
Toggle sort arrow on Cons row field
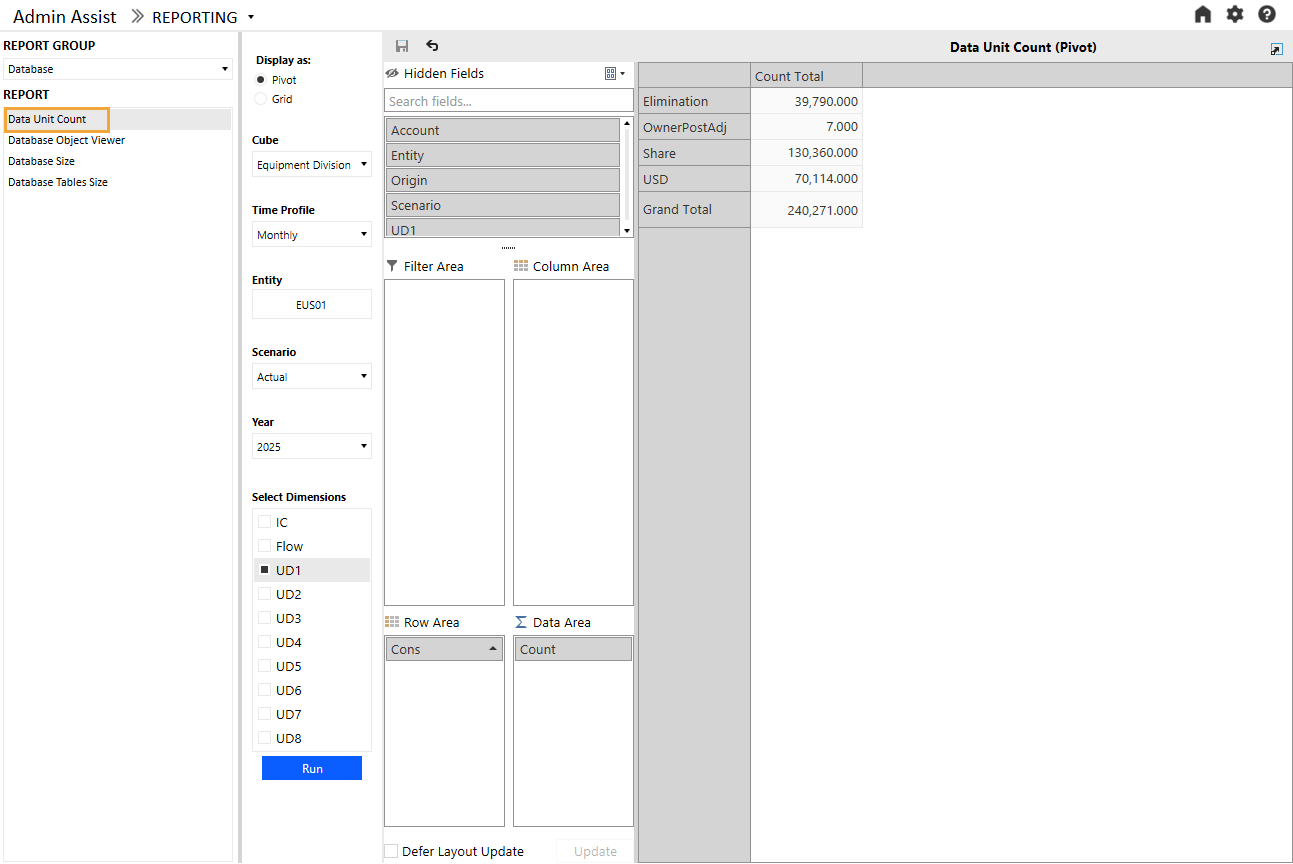493,649
